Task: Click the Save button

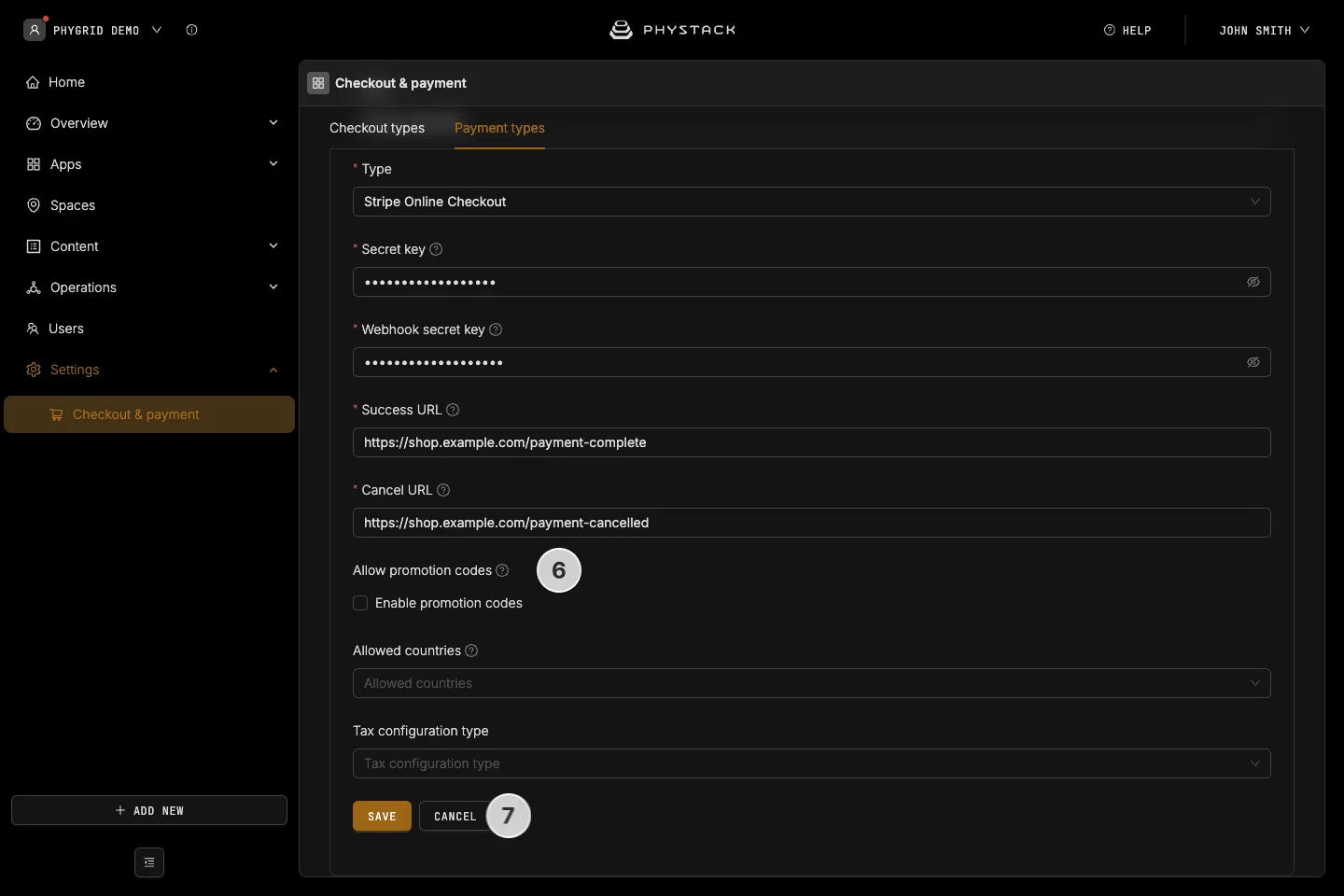Action: (x=382, y=816)
